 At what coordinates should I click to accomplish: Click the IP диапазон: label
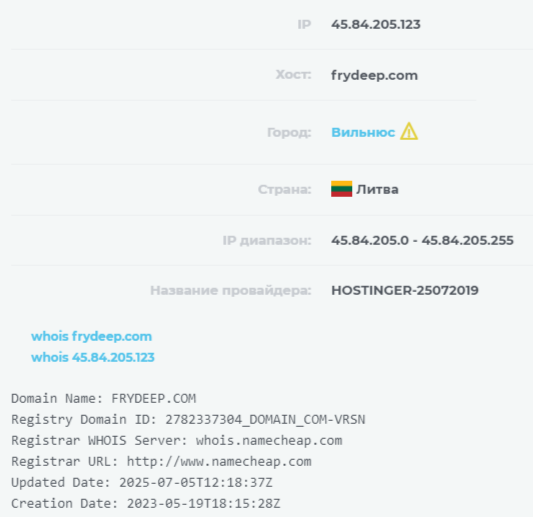pos(267,241)
